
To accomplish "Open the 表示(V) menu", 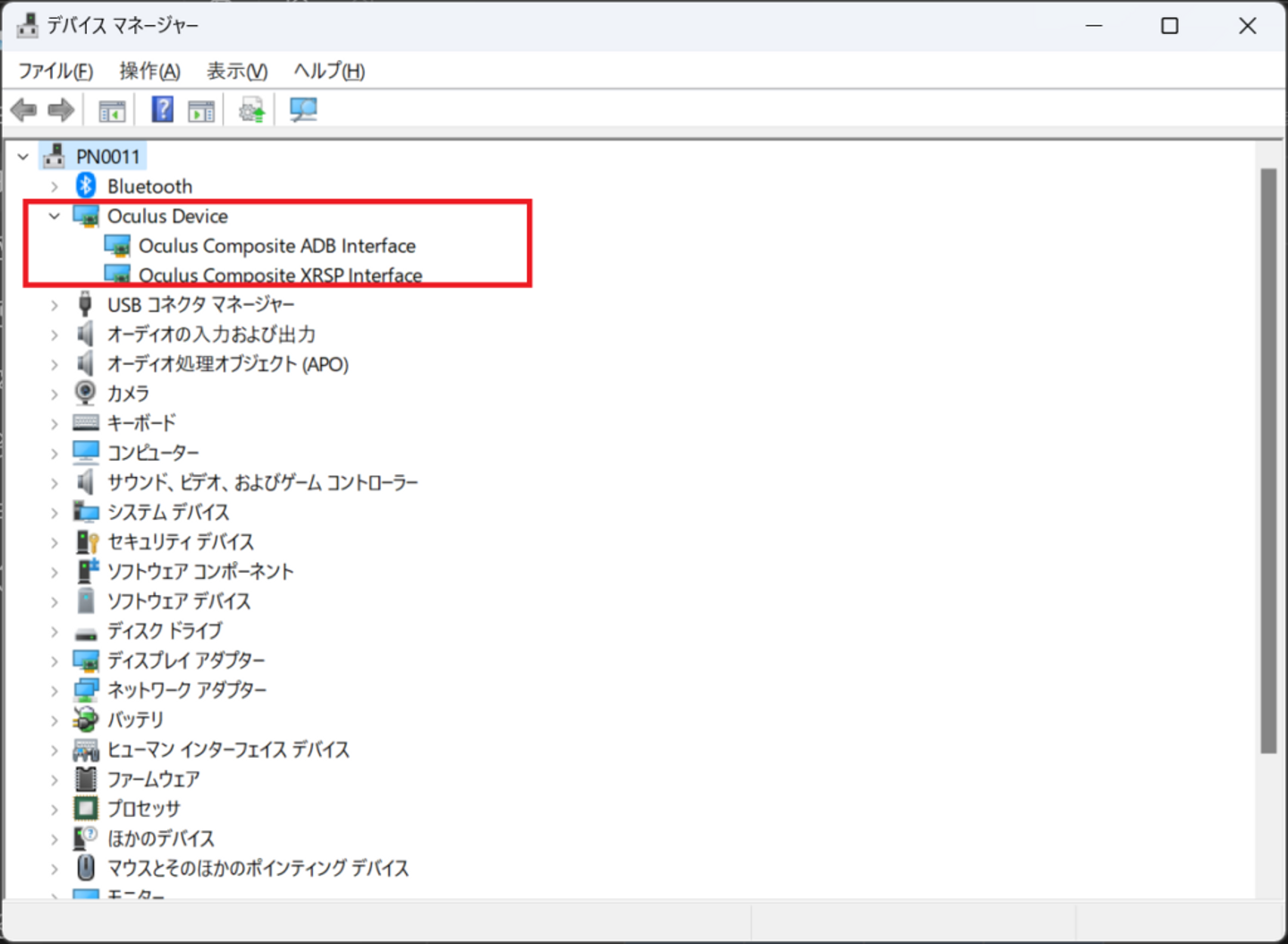I will click(237, 71).
